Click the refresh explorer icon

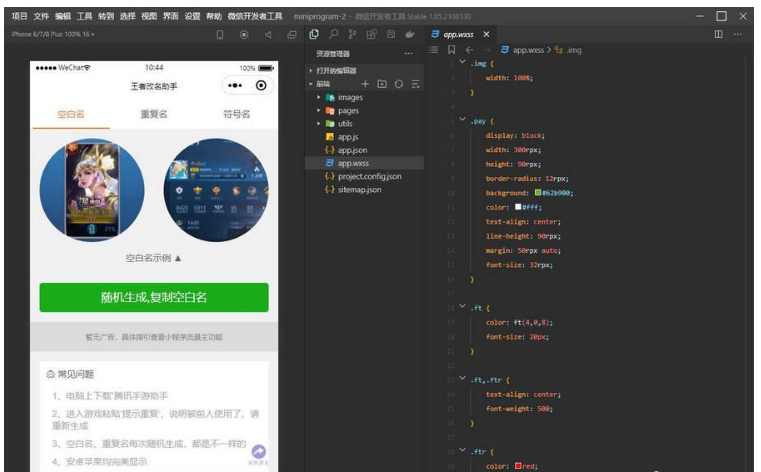pyautogui.click(x=398, y=84)
